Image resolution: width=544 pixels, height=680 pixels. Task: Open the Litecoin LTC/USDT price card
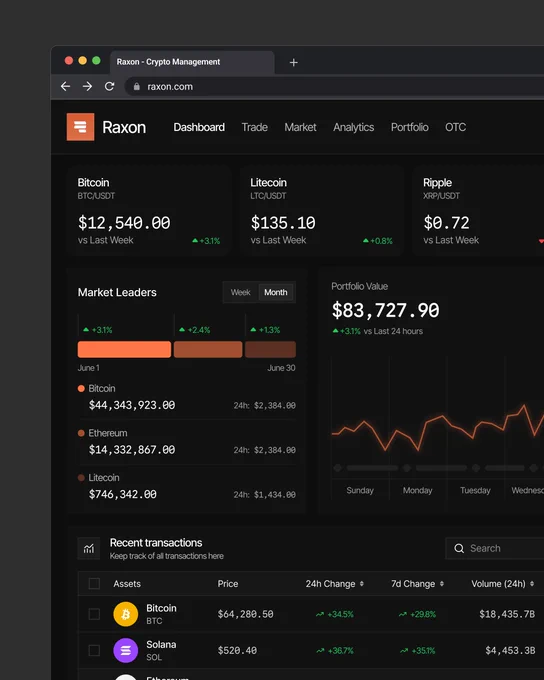coord(322,211)
